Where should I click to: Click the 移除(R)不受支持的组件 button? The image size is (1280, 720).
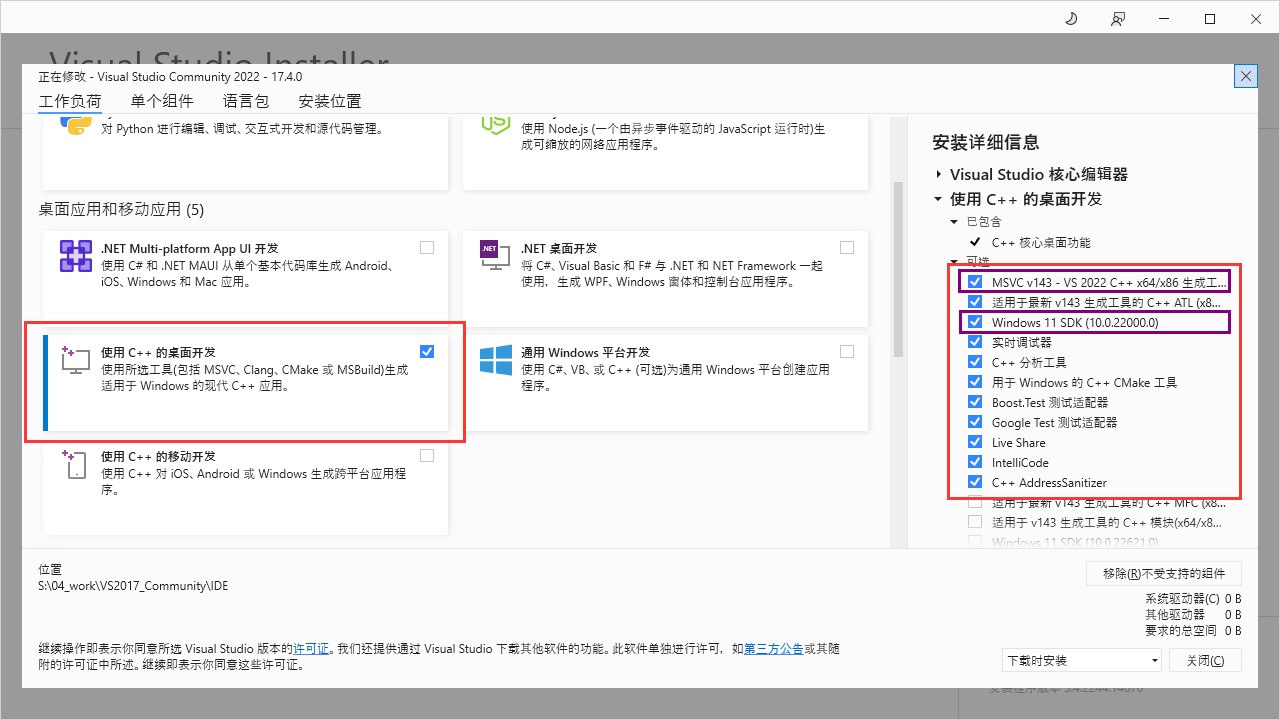click(1164, 573)
